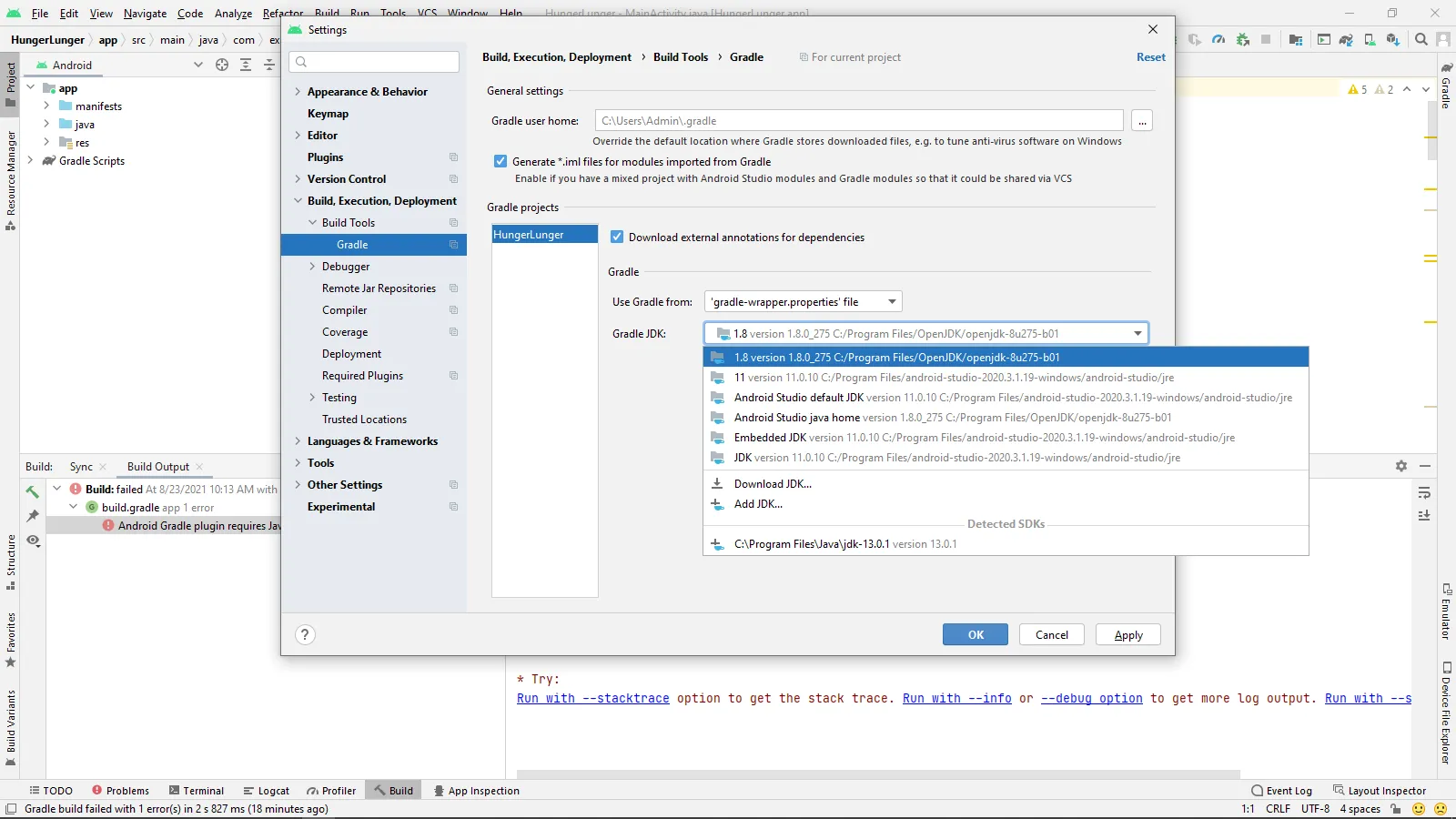1456x819 pixels.
Task: Open the Terminal tool window tab
Action: pyautogui.click(x=196, y=791)
